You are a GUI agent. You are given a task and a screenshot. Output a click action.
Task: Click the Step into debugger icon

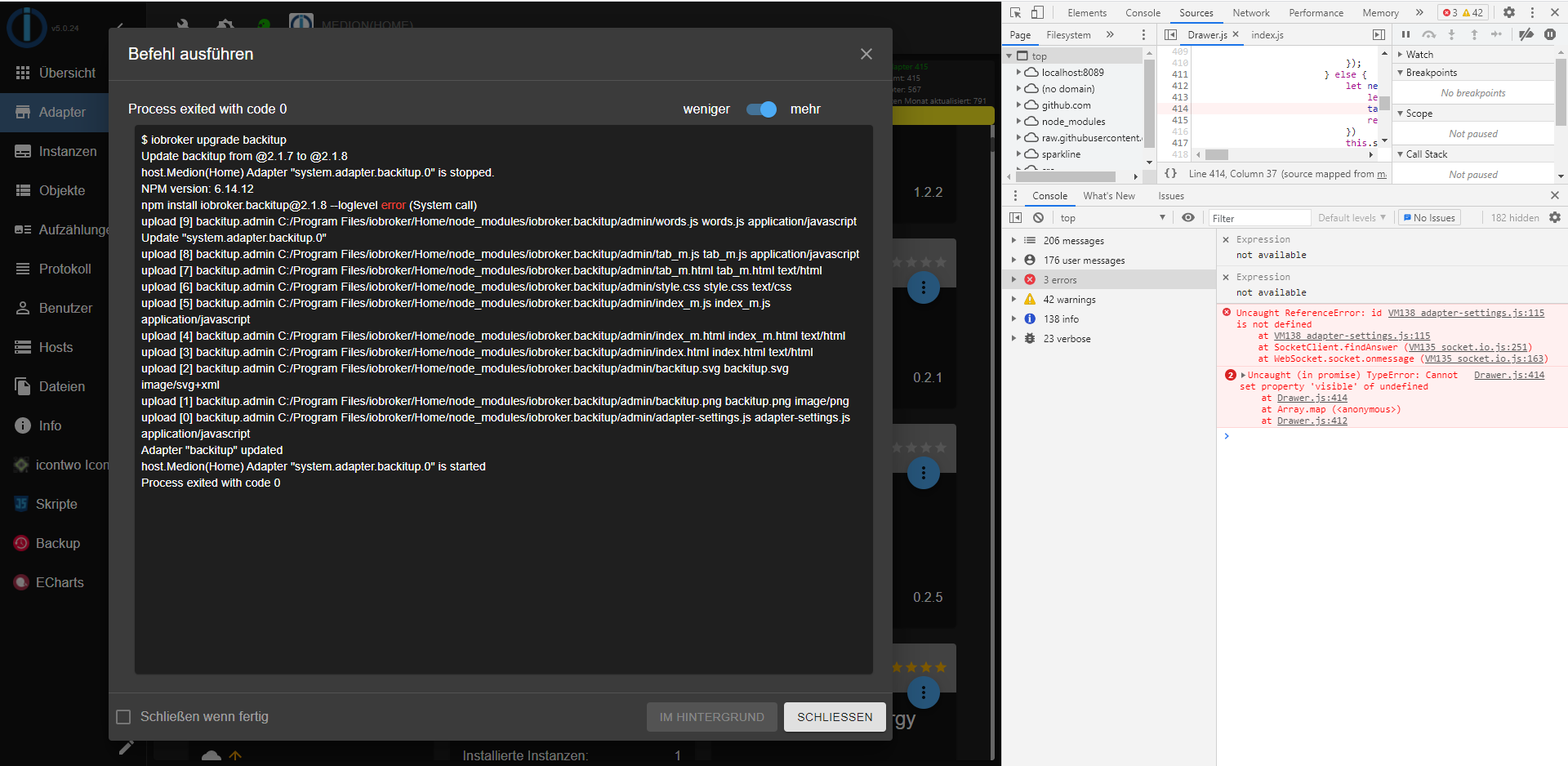click(x=1451, y=34)
